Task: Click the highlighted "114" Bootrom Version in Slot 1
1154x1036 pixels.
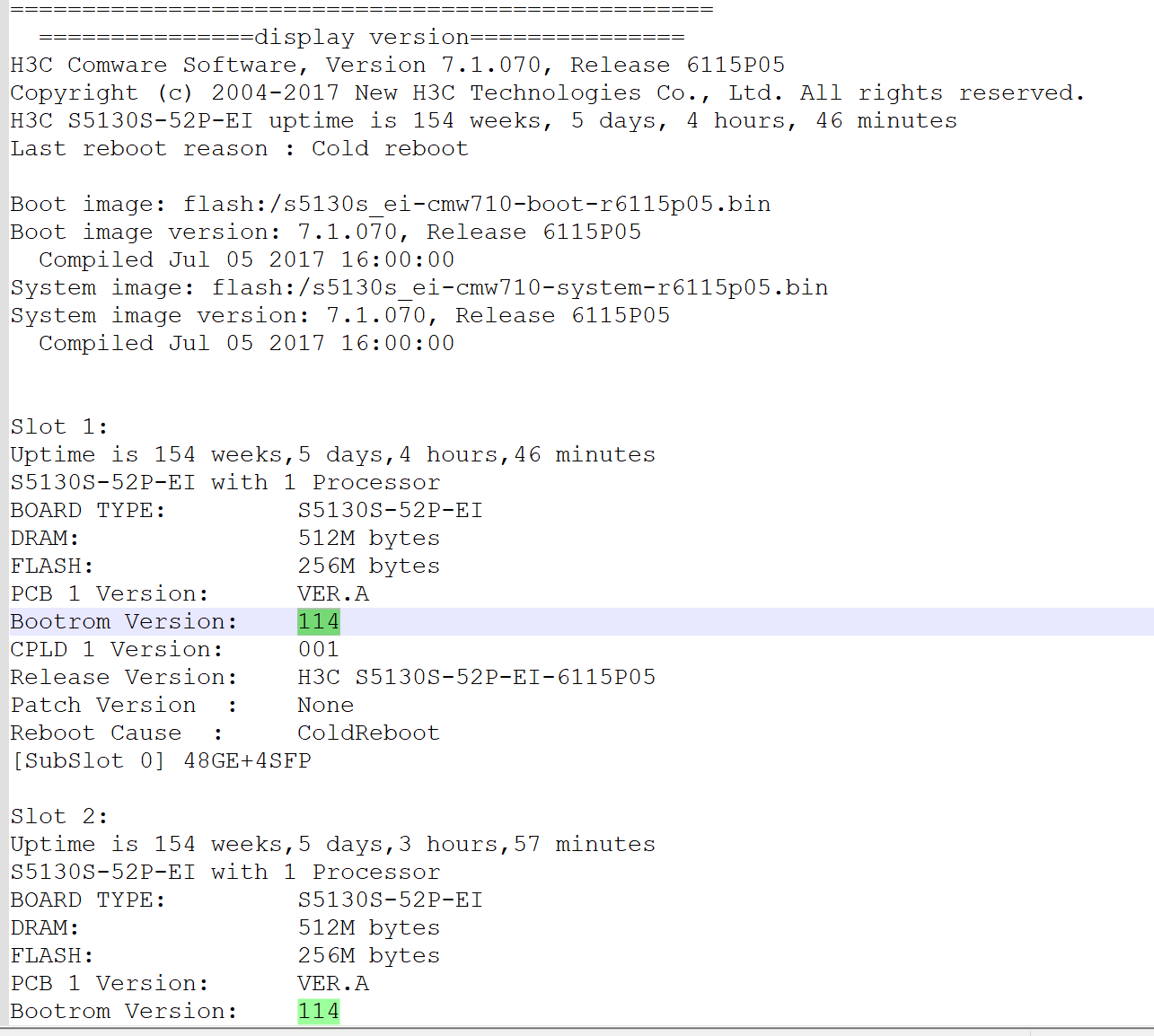Action: (x=319, y=622)
